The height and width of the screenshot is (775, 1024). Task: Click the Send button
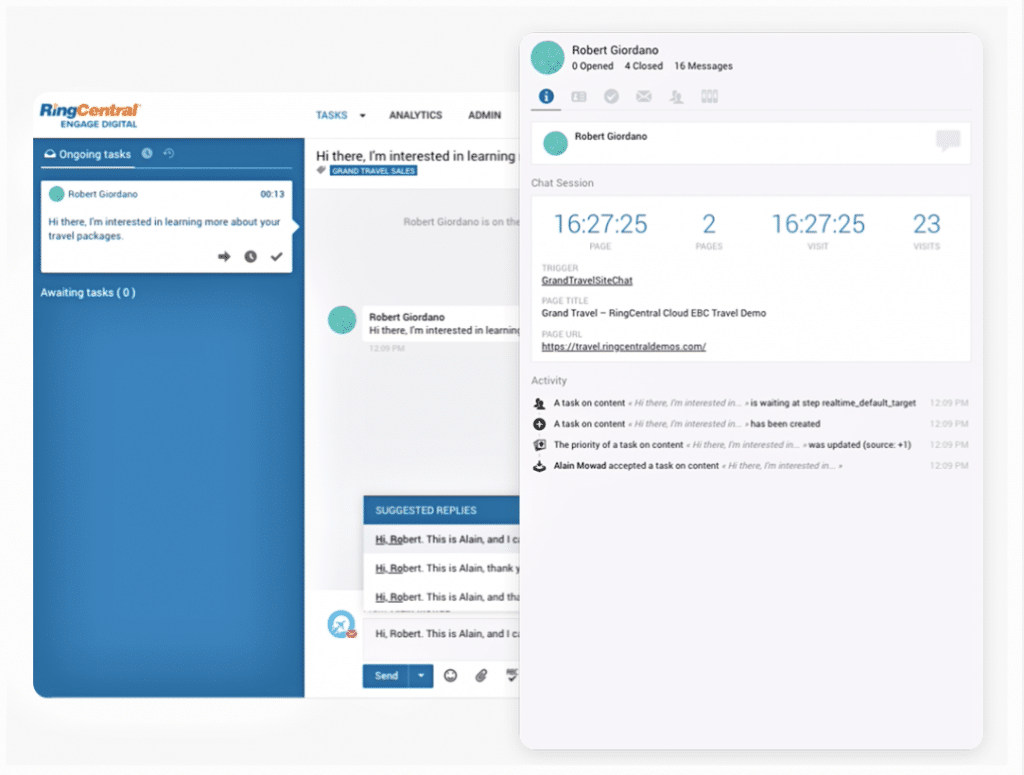(386, 676)
